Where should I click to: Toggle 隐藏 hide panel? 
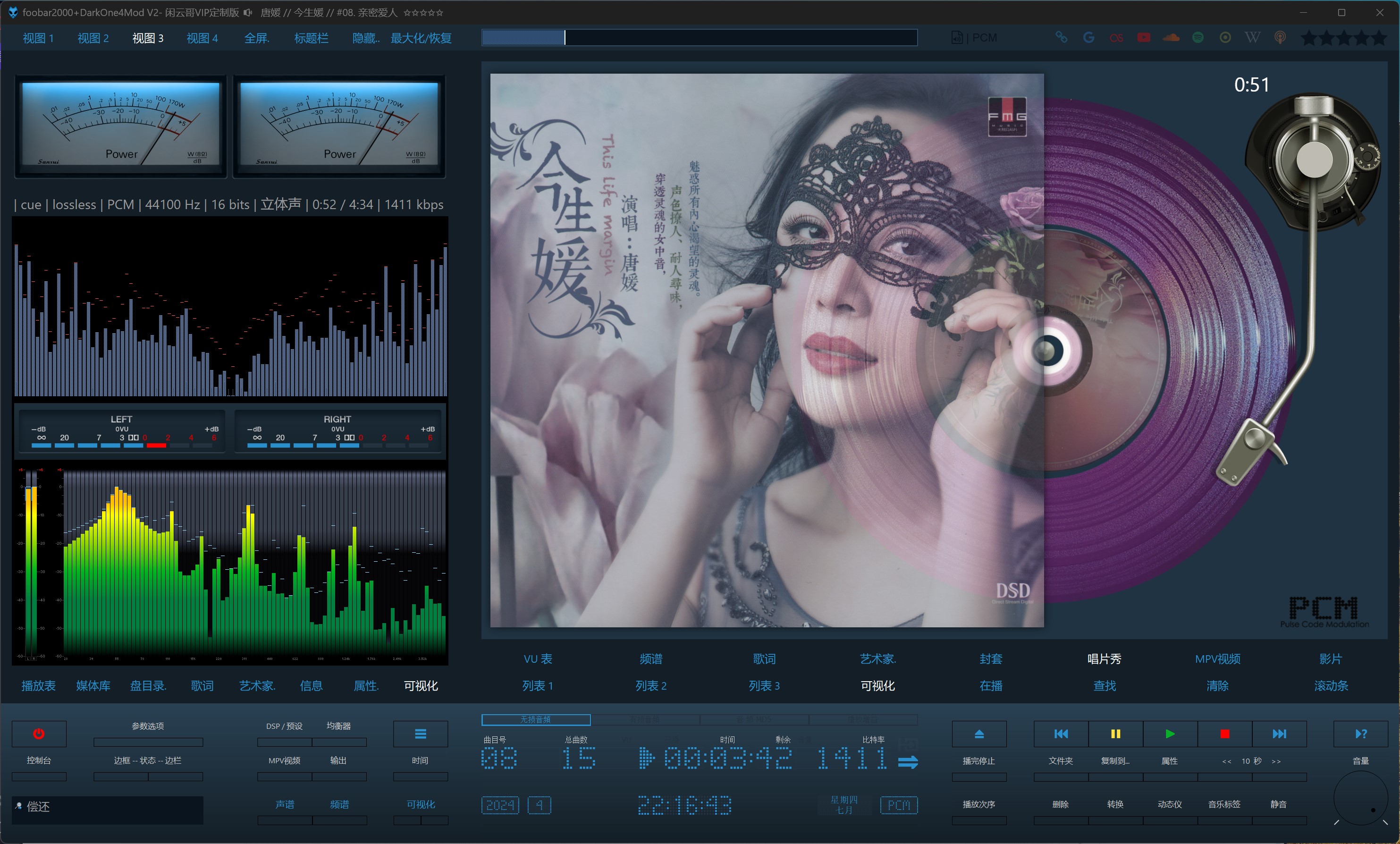pyautogui.click(x=366, y=38)
